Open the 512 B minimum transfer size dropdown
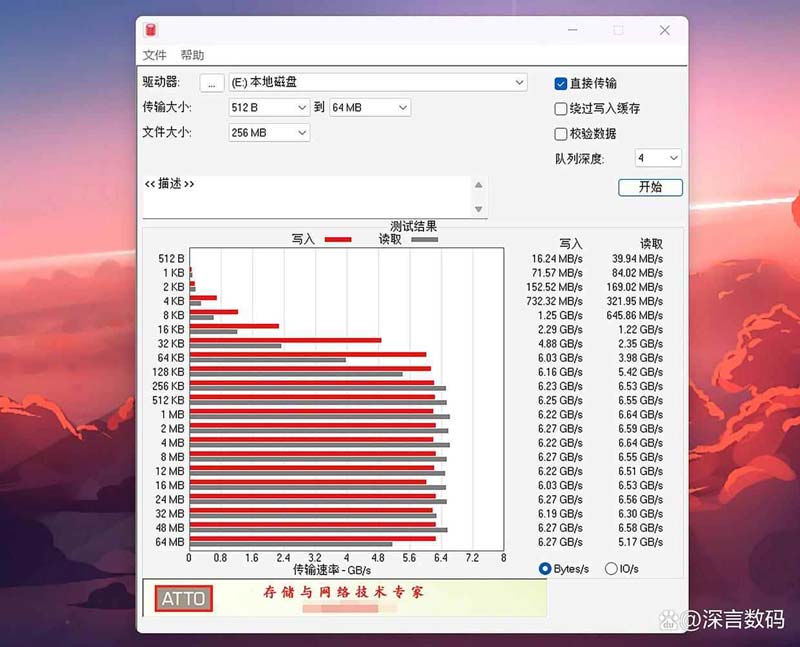800x647 pixels. (x=269, y=108)
